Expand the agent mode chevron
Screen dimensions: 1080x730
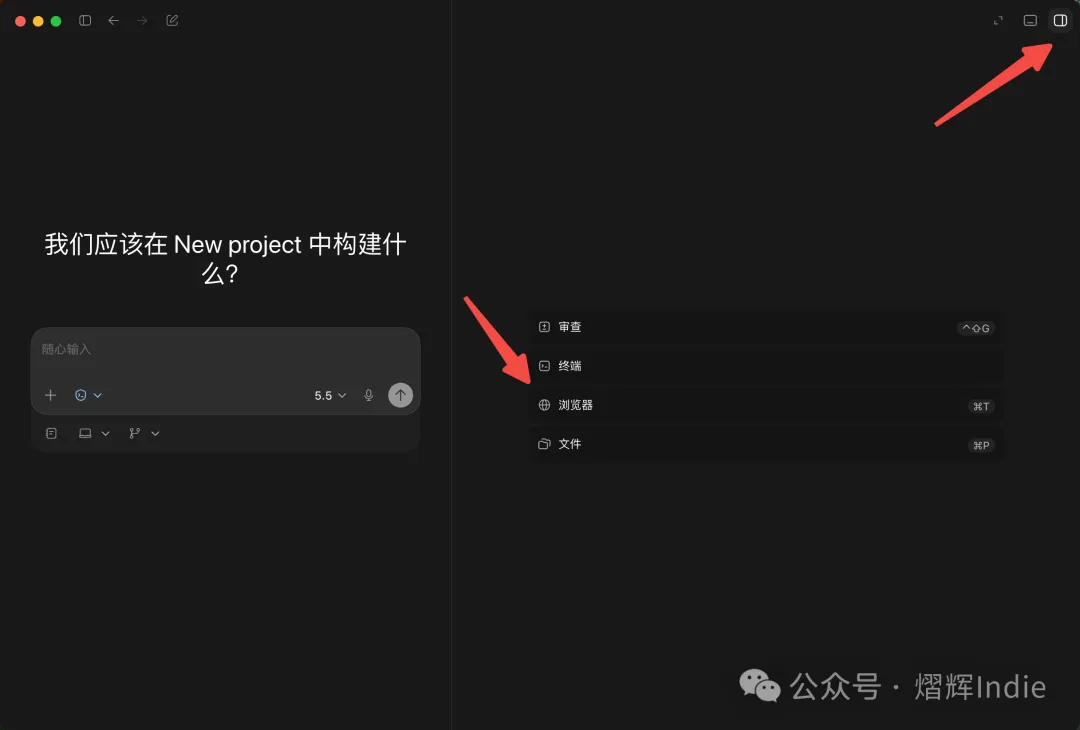[x=98, y=395]
